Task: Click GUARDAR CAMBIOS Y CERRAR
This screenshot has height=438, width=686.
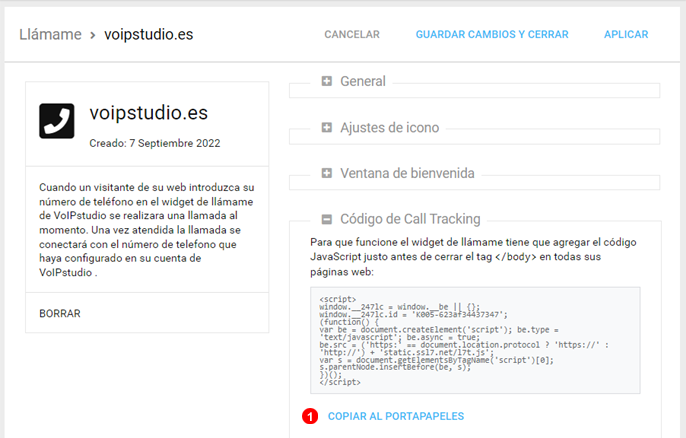Action: coord(492,34)
